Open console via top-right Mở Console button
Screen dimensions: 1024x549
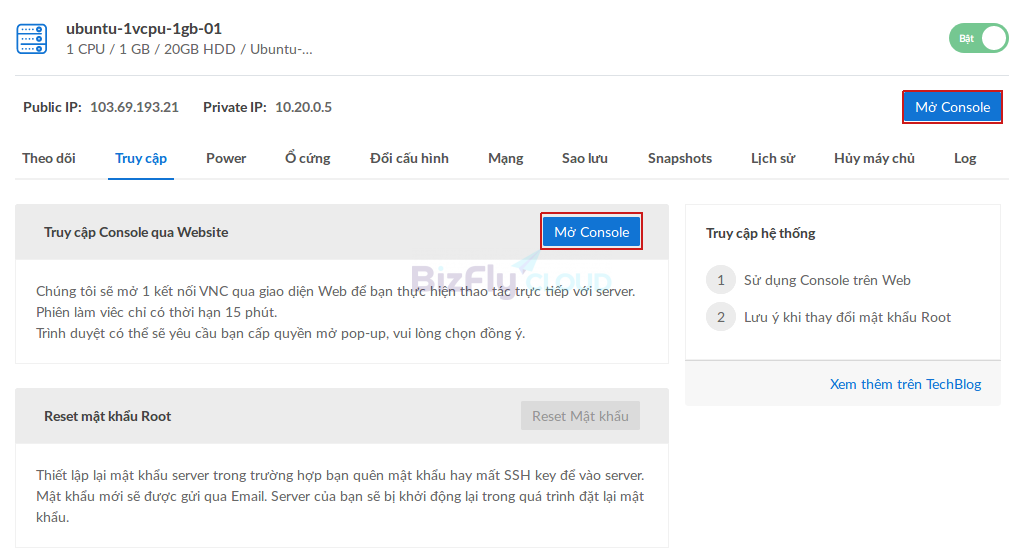tap(952, 107)
